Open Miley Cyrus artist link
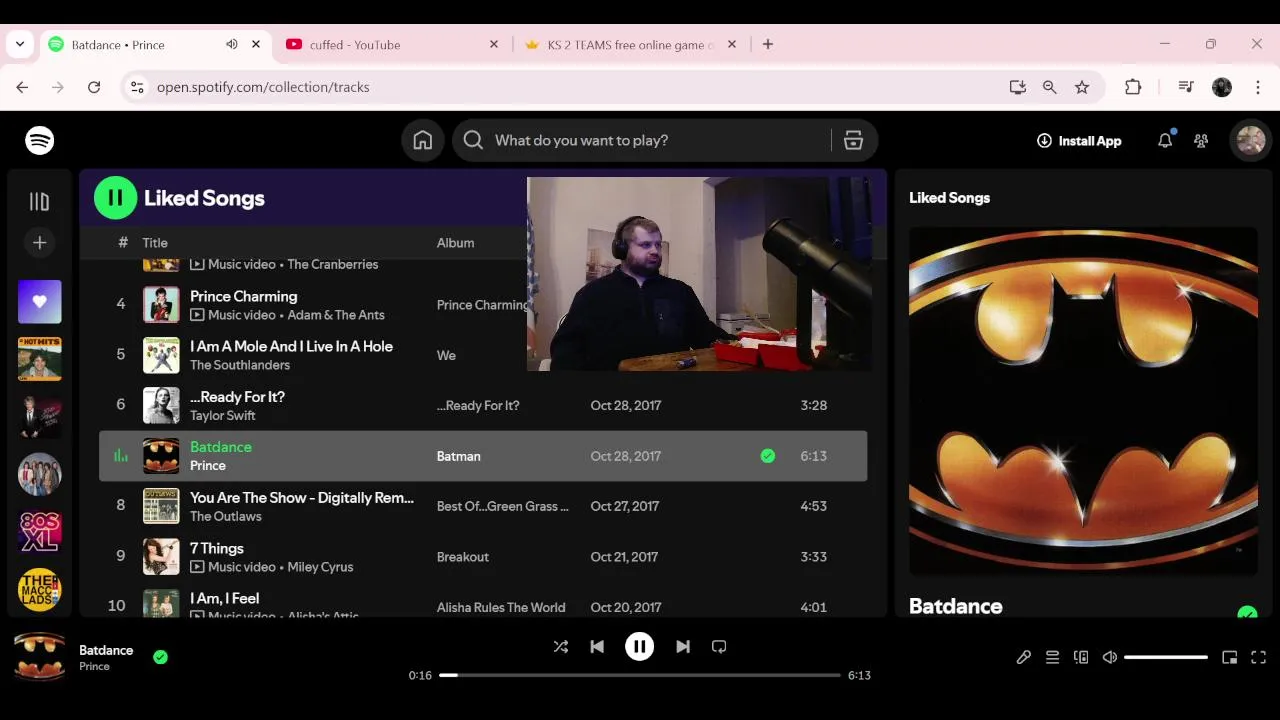Viewport: 1280px width, 720px height. (321, 567)
